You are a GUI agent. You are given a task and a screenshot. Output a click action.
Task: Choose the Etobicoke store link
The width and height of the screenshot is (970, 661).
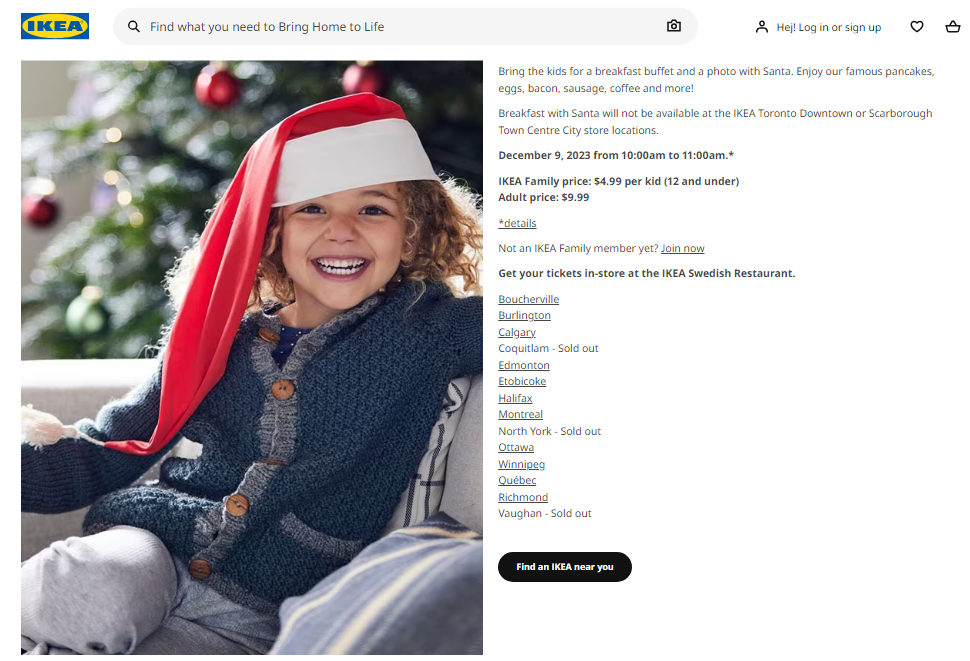pyautogui.click(x=522, y=382)
